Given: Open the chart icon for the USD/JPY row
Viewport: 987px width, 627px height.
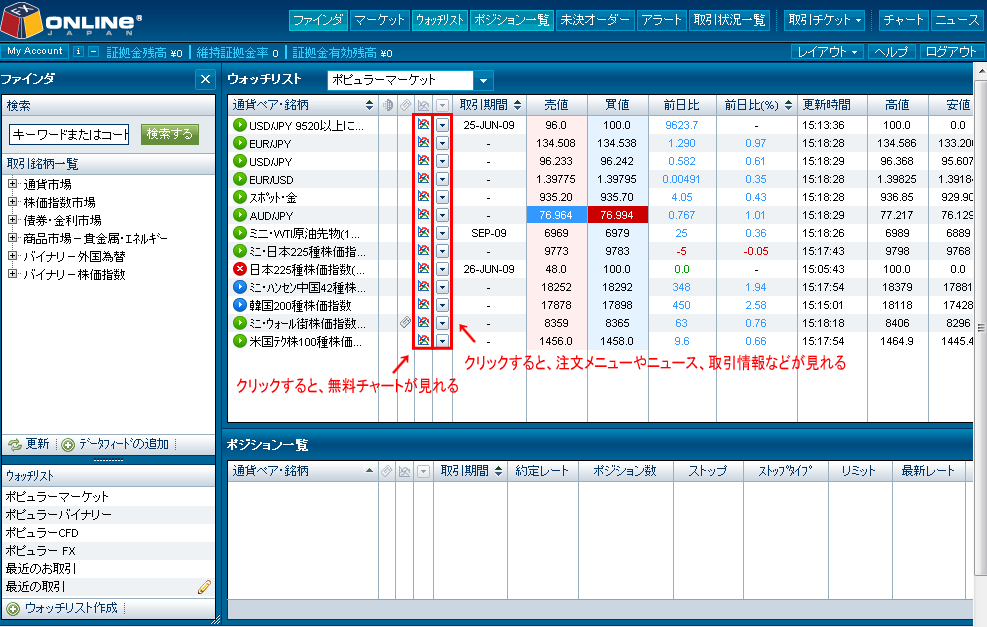Looking at the screenshot, I should click(x=424, y=161).
